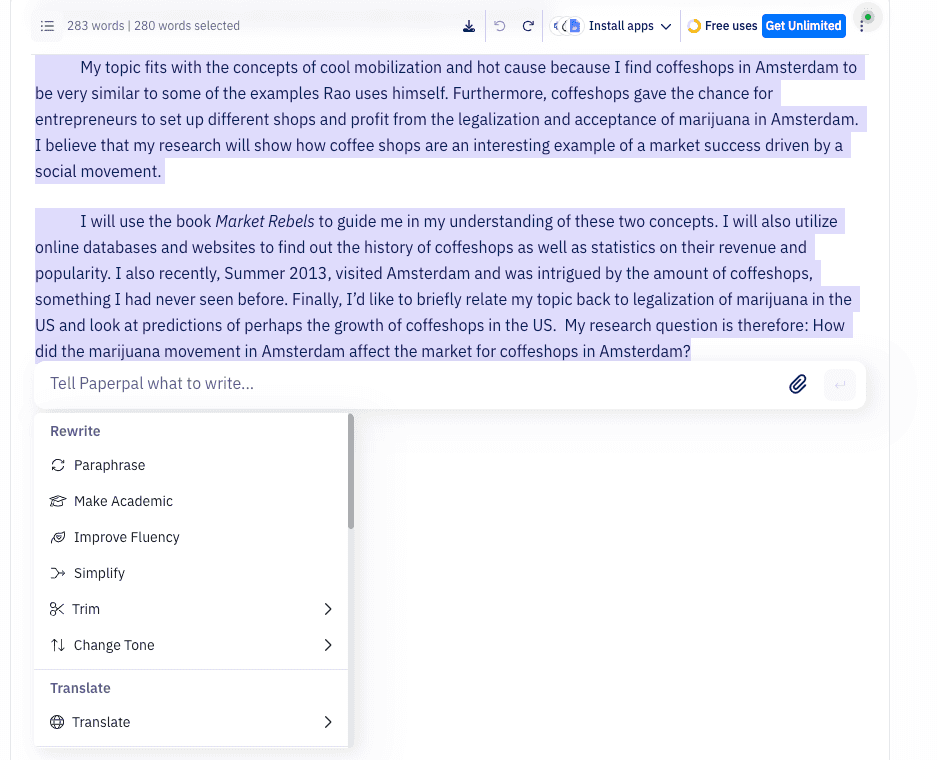Screen dimensions: 938x760
Task: Click the enter/submit arrow in the prompt bar
Action: [x=840, y=384]
